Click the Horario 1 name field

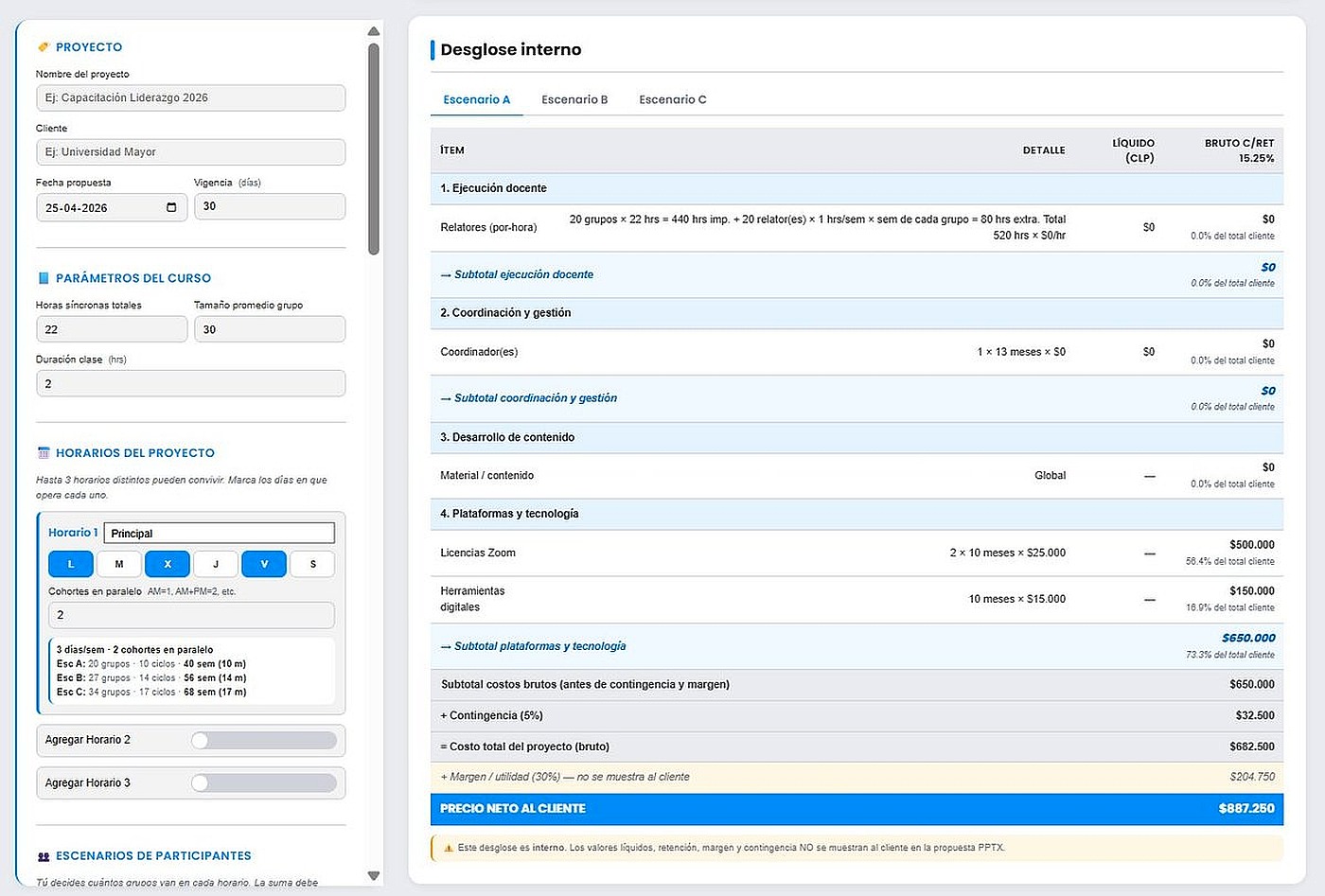coord(219,533)
